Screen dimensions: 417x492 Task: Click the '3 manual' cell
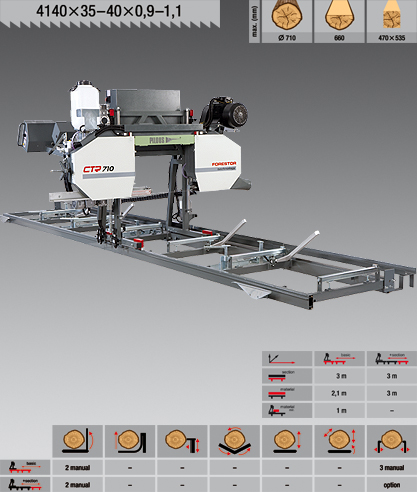pyautogui.click(x=392, y=468)
